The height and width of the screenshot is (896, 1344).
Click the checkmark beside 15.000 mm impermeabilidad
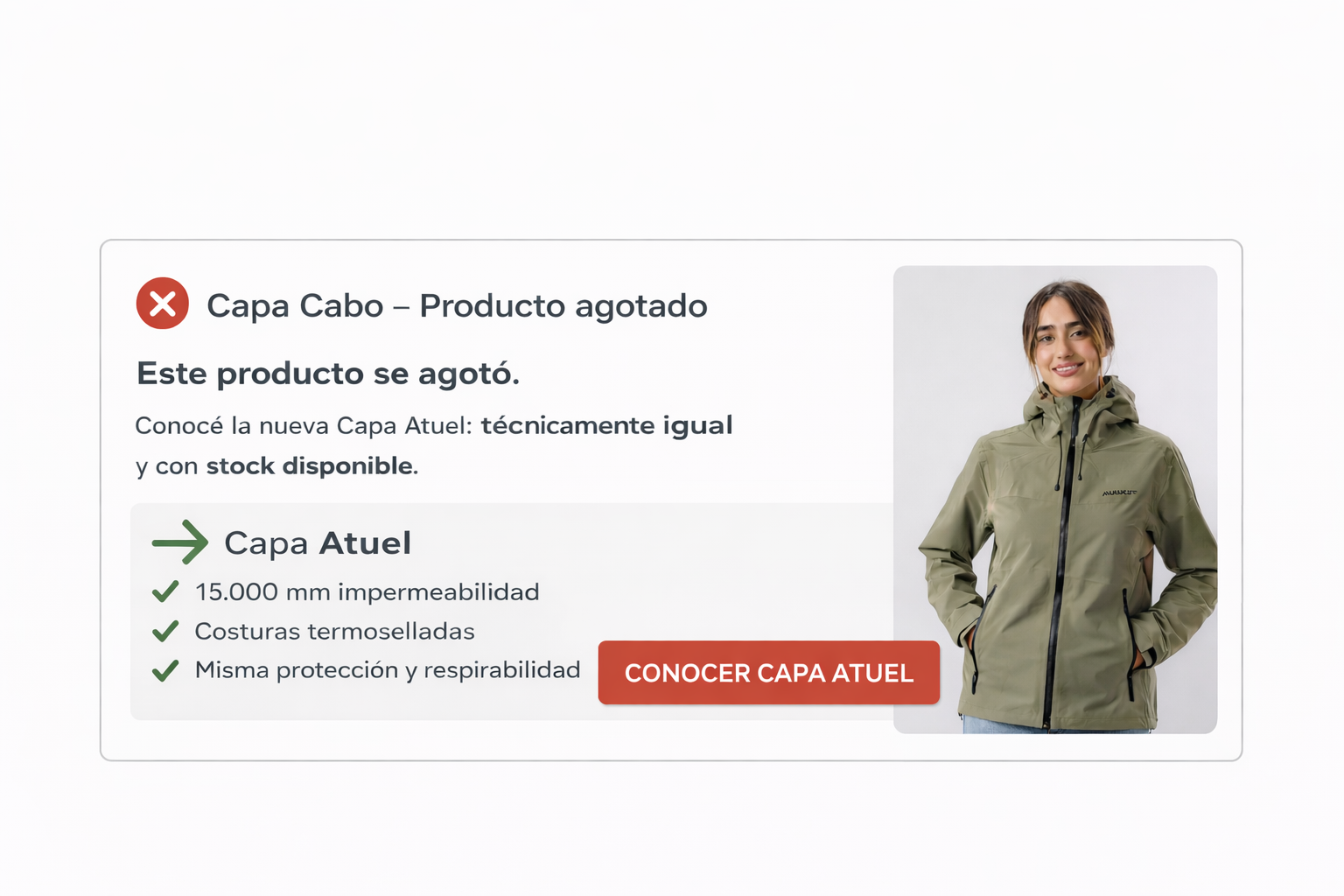pos(165,592)
